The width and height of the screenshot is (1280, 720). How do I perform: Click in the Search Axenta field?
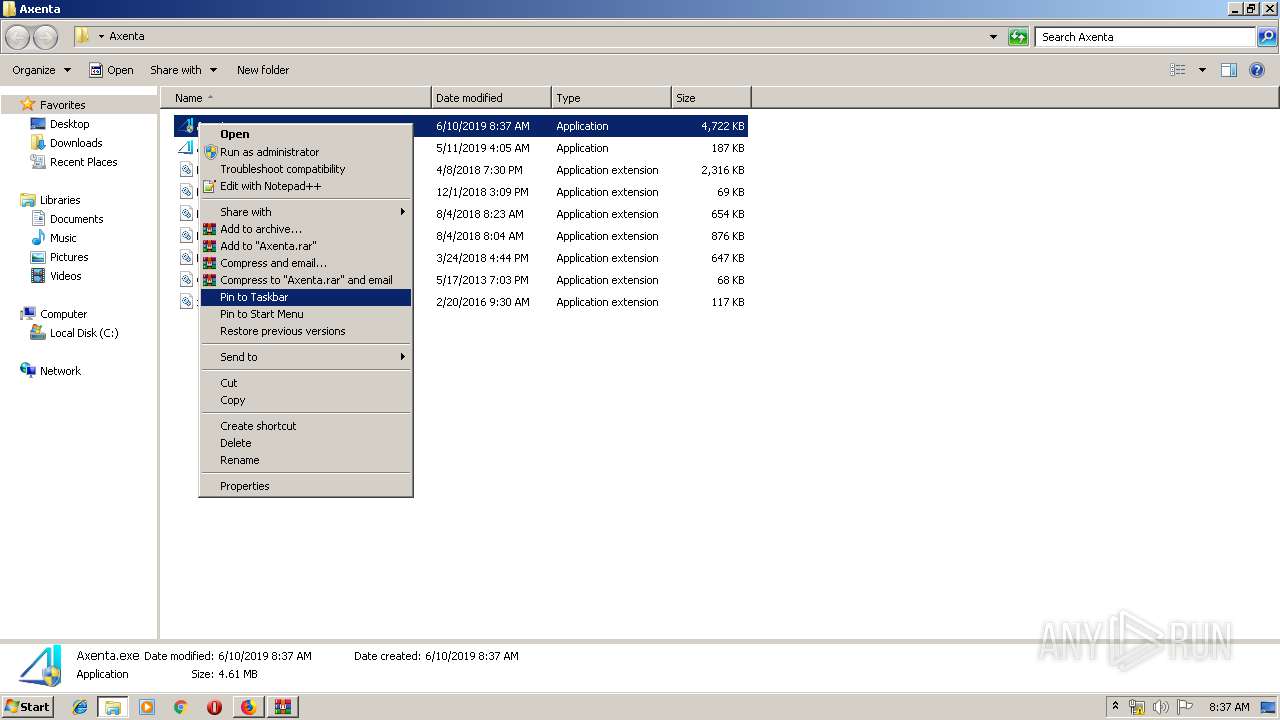pyautogui.click(x=1145, y=37)
